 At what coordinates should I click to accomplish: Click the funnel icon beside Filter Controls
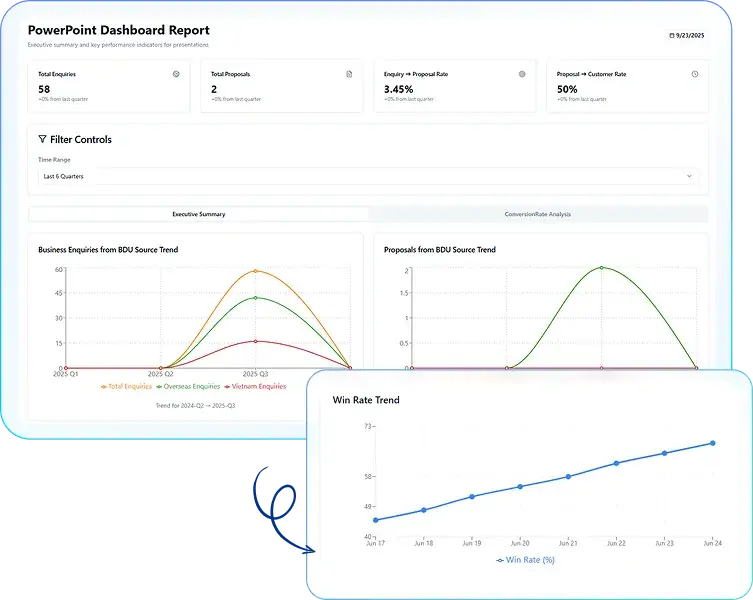coord(42,140)
